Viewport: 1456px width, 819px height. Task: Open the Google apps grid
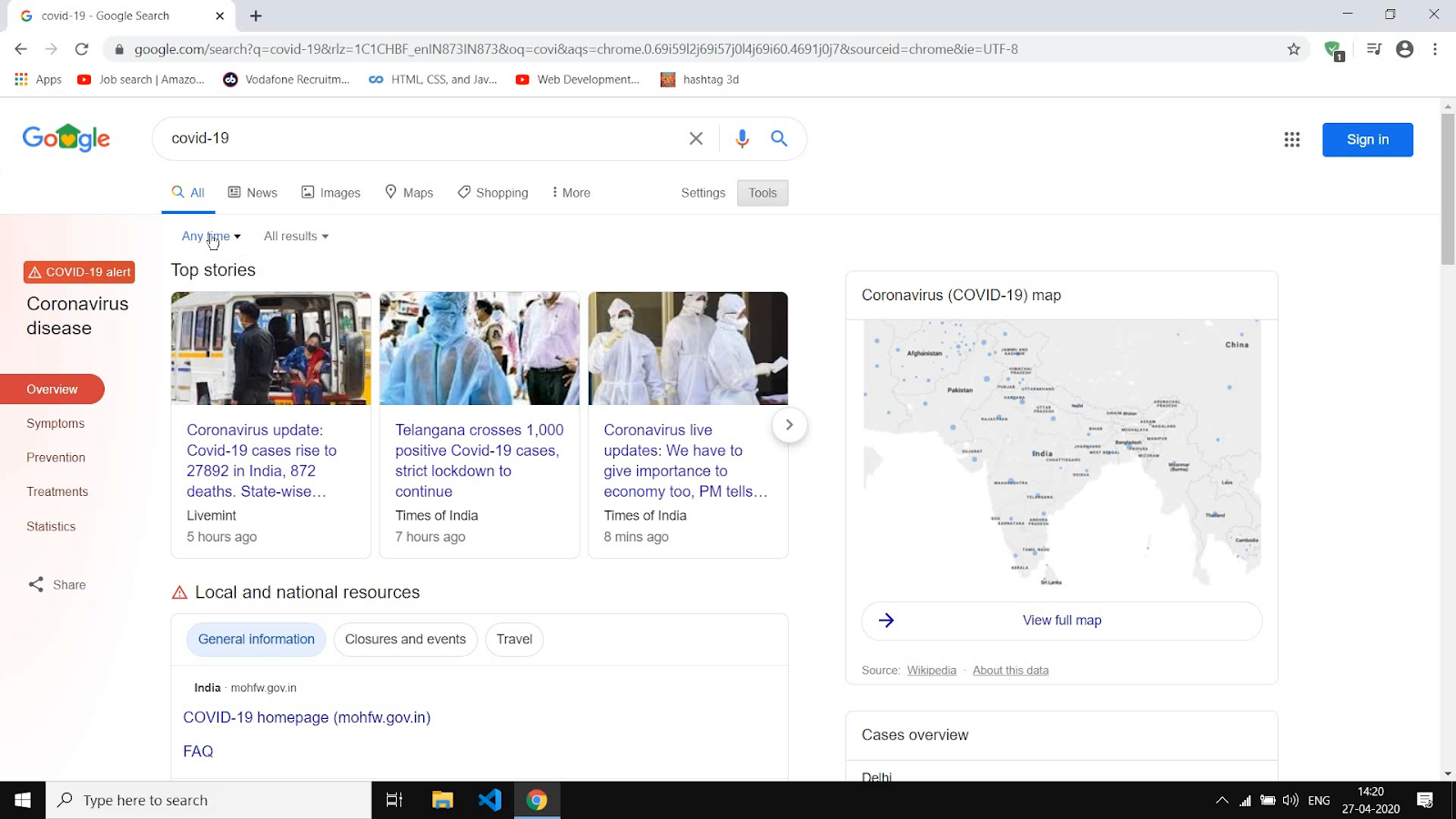coord(1292,139)
